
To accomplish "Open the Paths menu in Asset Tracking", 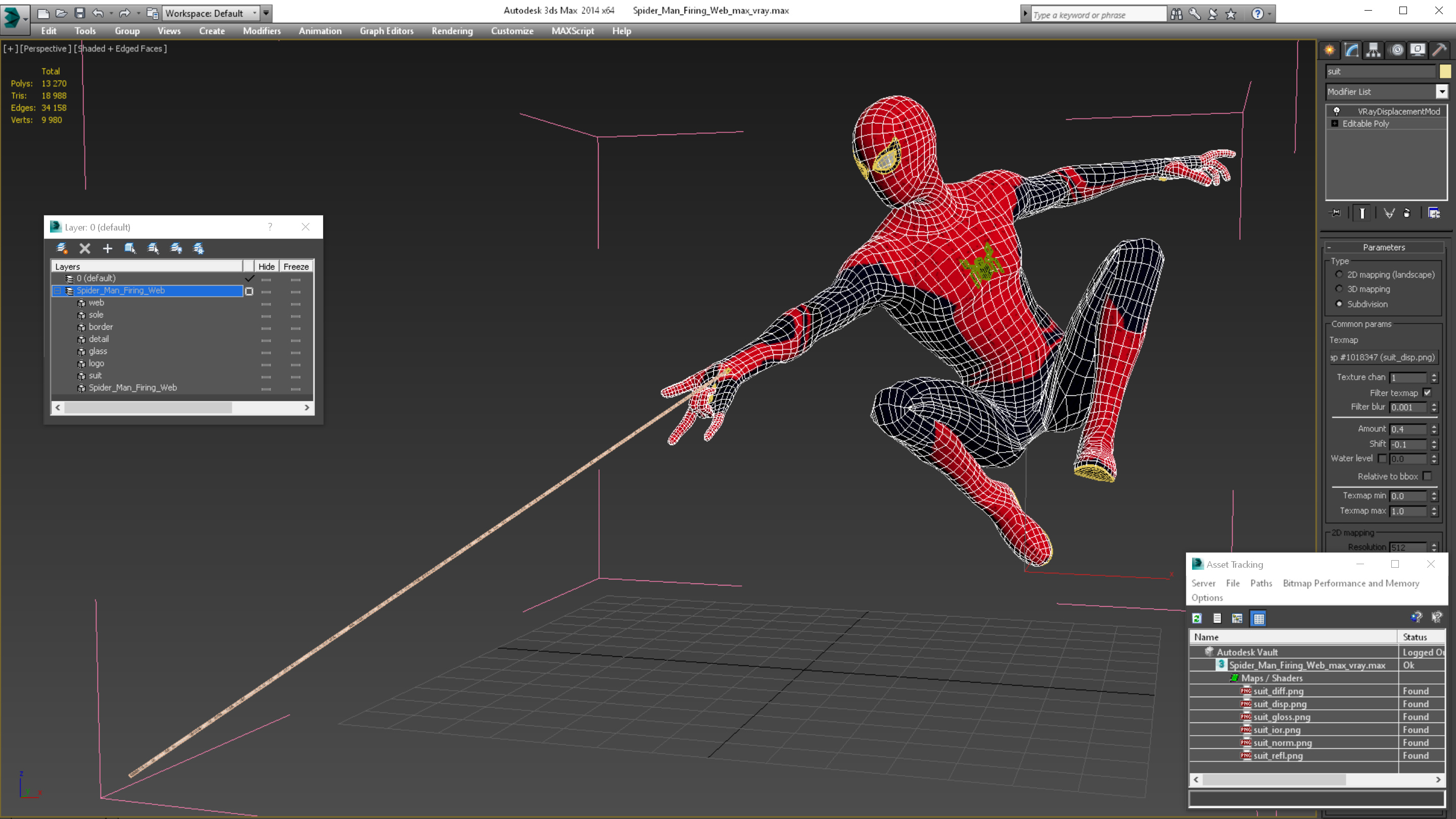I will point(1260,583).
